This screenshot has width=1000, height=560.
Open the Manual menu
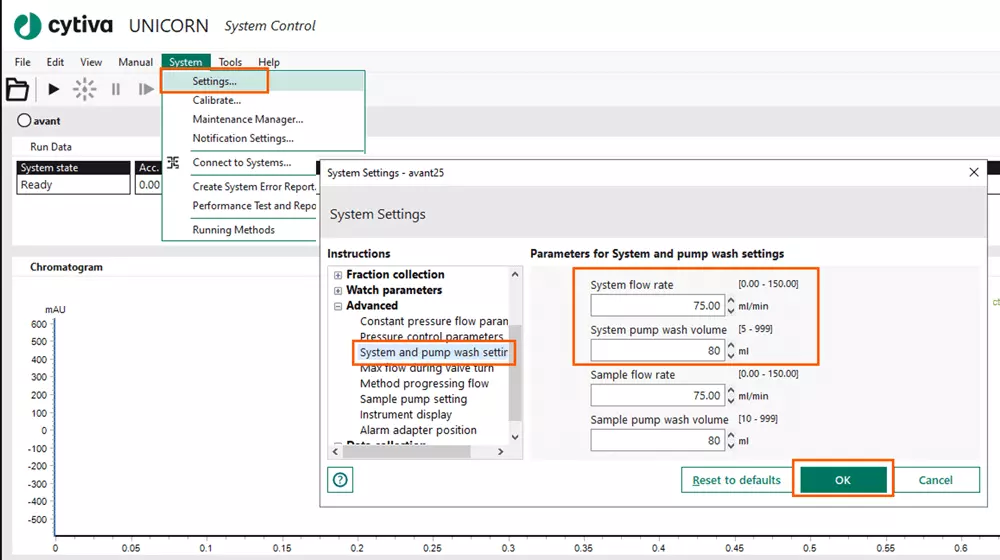pyautogui.click(x=135, y=62)
